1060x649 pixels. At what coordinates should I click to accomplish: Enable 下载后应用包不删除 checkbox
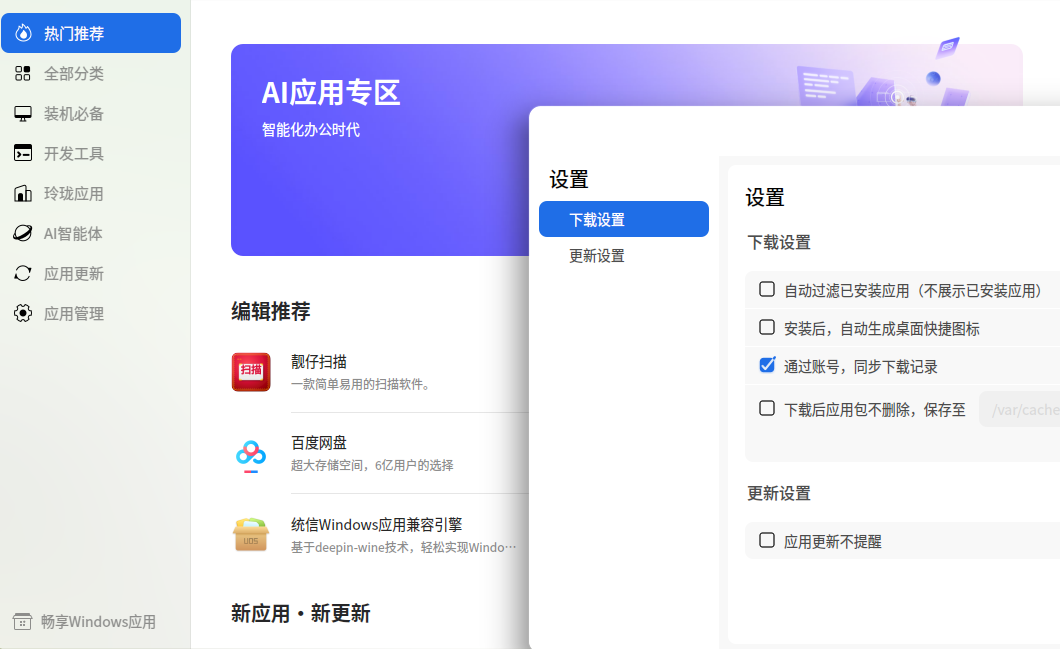767,408
